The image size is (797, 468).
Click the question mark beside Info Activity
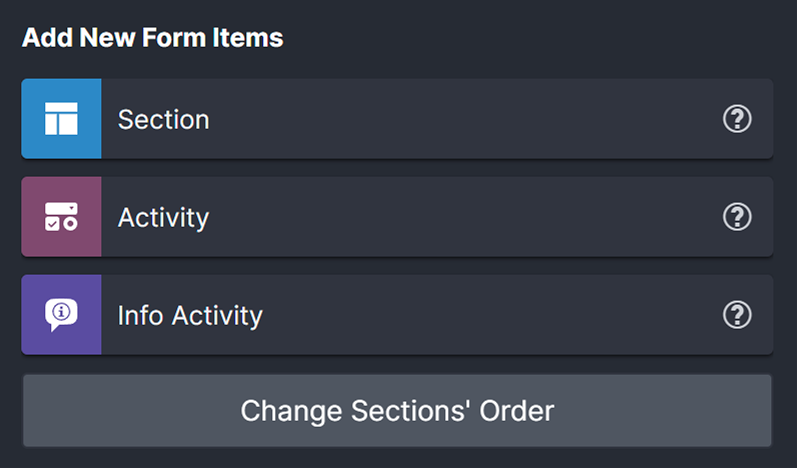(737, 315)
